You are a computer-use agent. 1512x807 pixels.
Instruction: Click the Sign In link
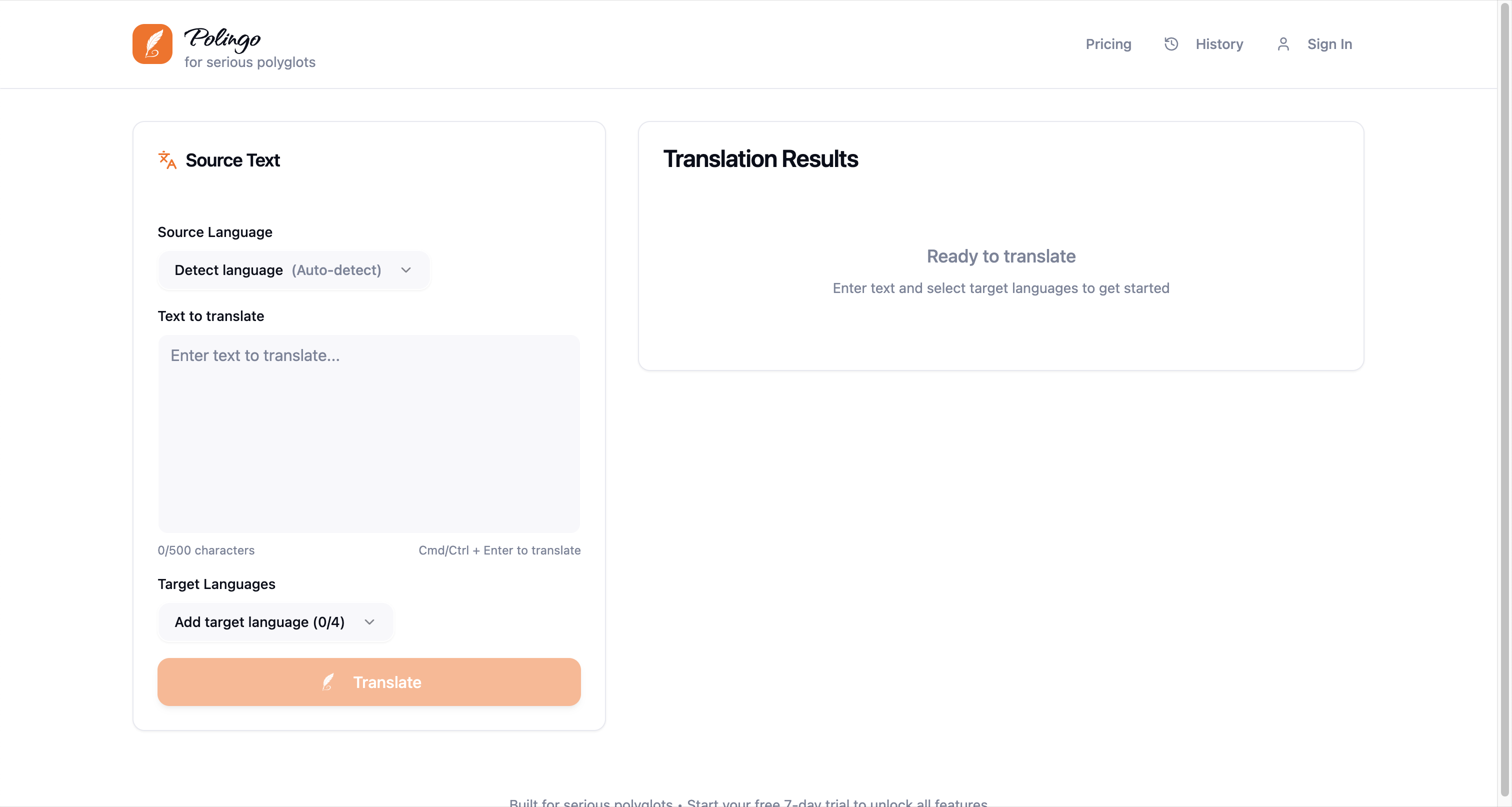pyautogui.click(x=1329, y=44)
